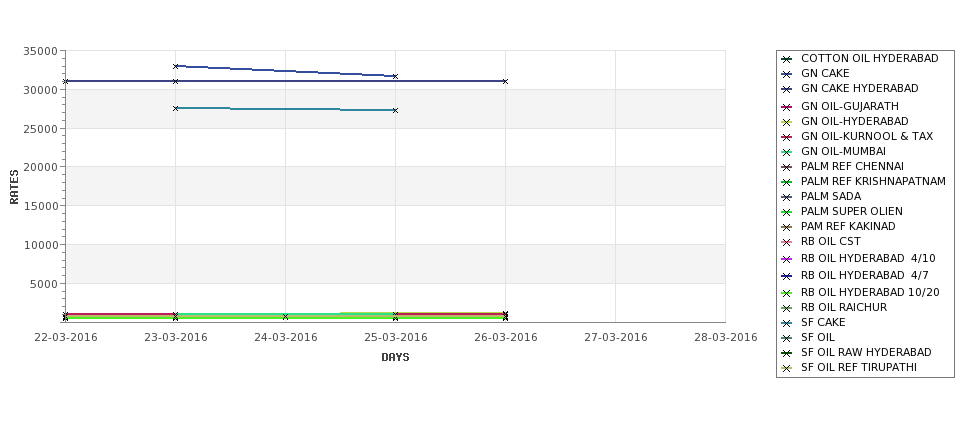Viewport: 975px width, 429px height.
Task: Click the GN OIL-MUMBAI legend marker icon
Action: coord(787,152)
